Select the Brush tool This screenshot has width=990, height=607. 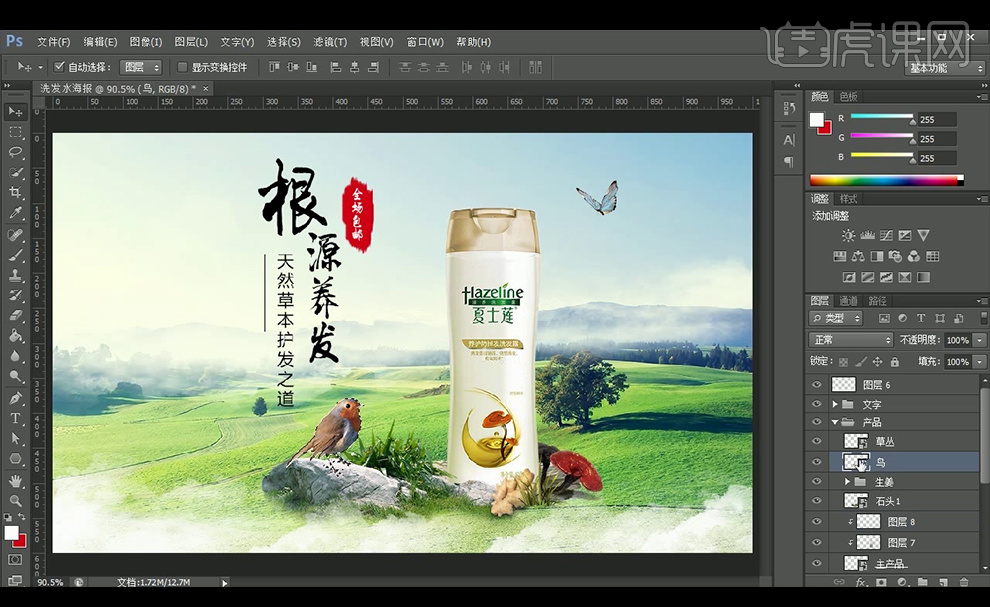tap(15, 255)
